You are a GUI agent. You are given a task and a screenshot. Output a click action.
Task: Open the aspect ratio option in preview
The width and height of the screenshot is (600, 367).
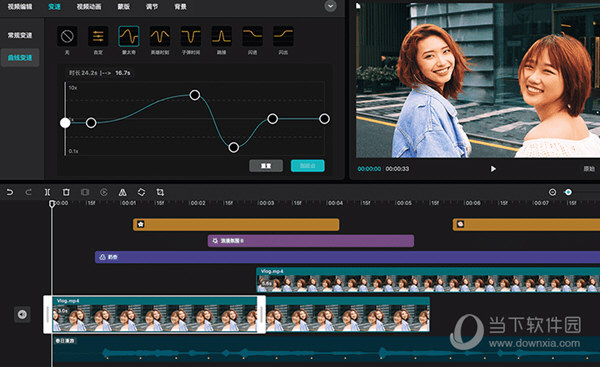point(589,169)
